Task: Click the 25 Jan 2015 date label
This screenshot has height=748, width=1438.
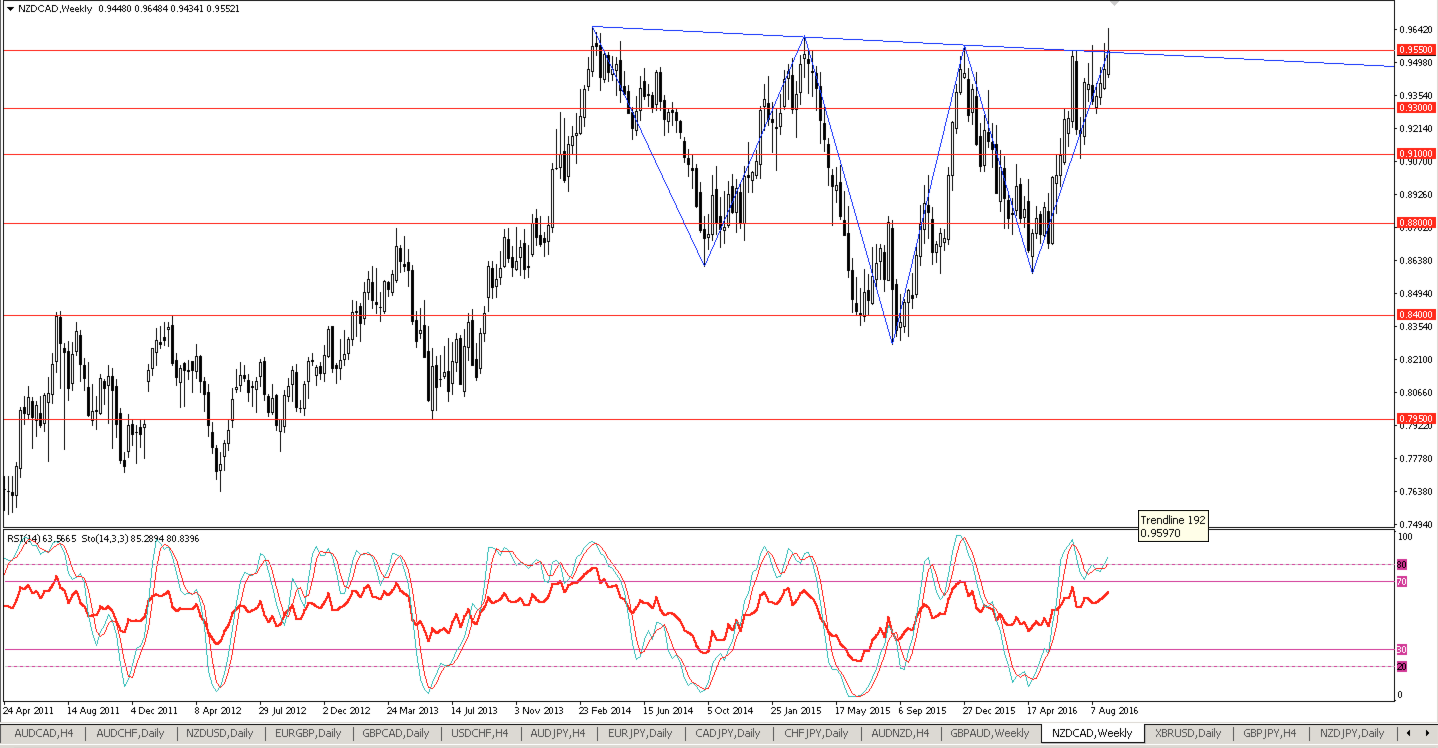Action: 795,709
